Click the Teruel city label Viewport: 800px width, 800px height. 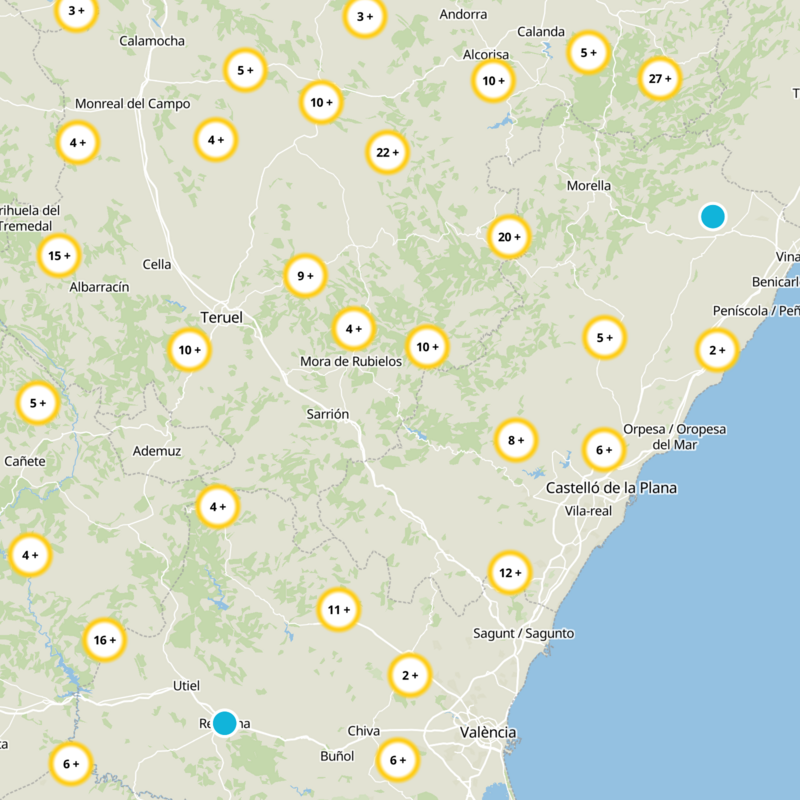221,317
